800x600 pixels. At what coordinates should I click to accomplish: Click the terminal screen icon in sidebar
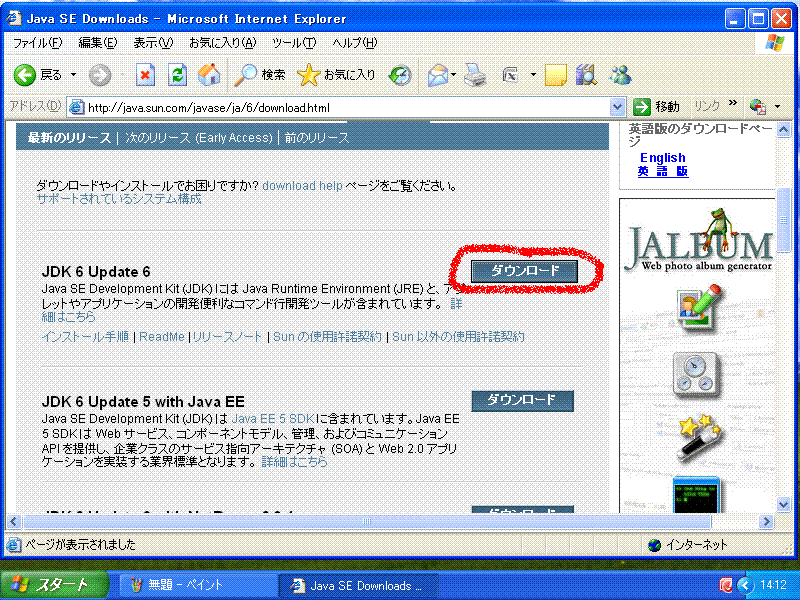(x=696, y=495)
